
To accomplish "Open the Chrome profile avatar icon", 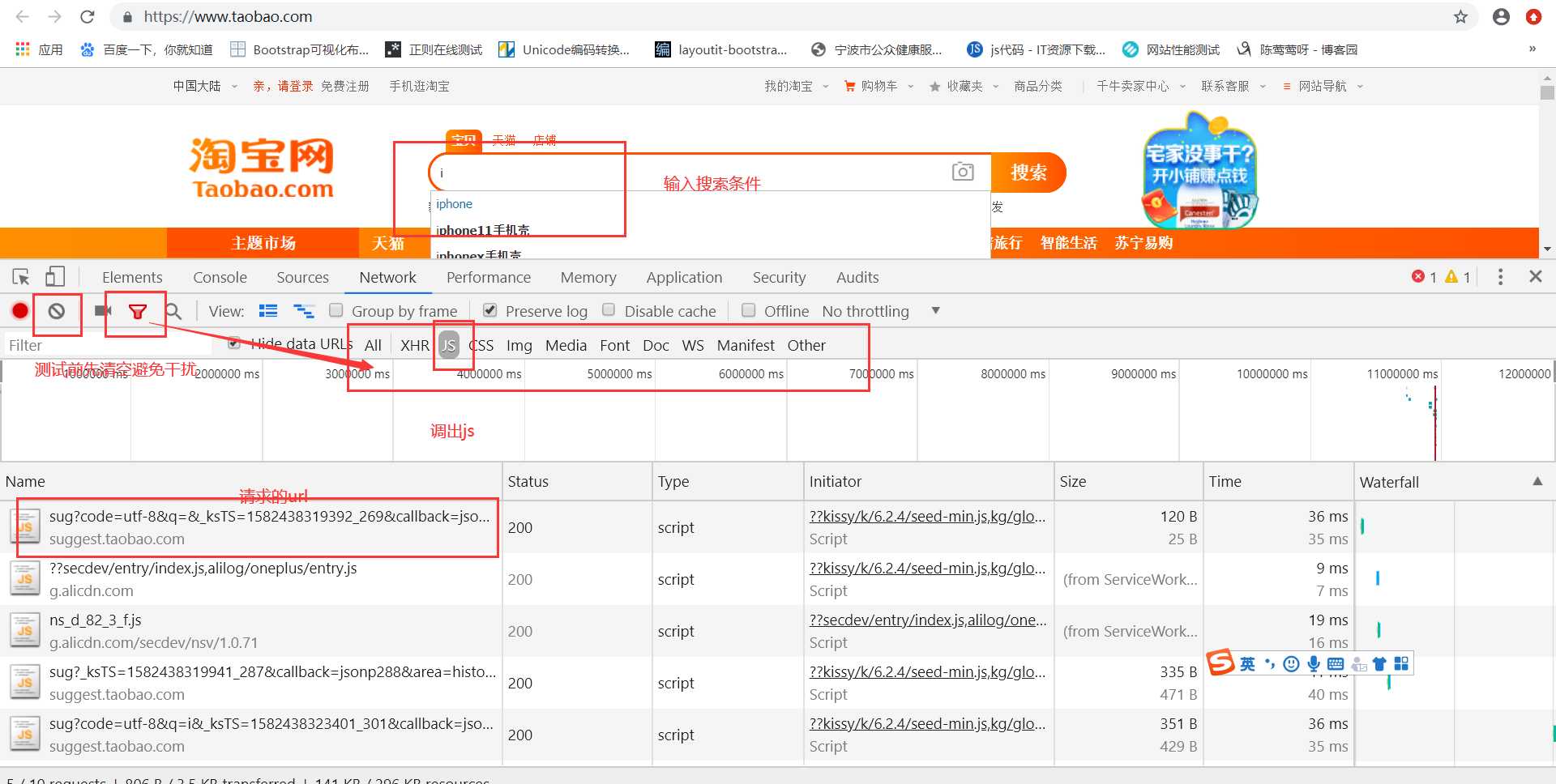I will point(1501,16).
